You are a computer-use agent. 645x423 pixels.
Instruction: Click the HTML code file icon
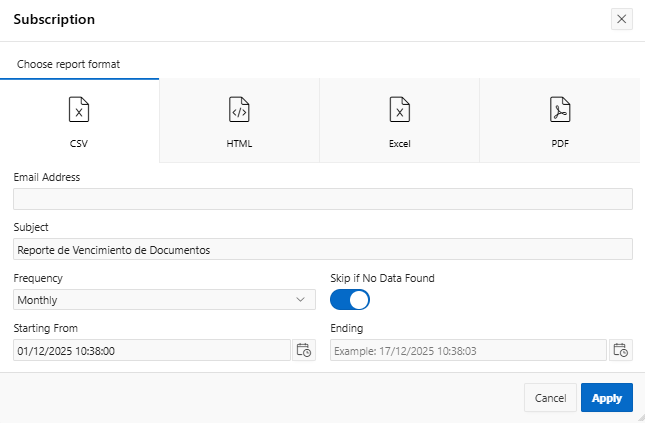(x=239, y=109)
